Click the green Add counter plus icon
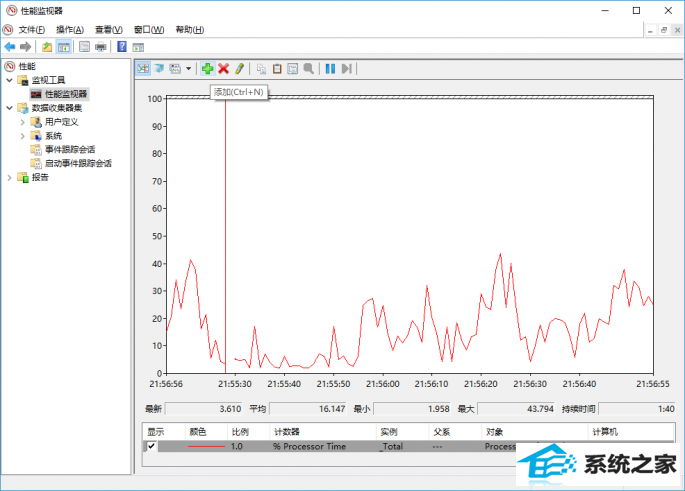 click(x=207, y=68)
